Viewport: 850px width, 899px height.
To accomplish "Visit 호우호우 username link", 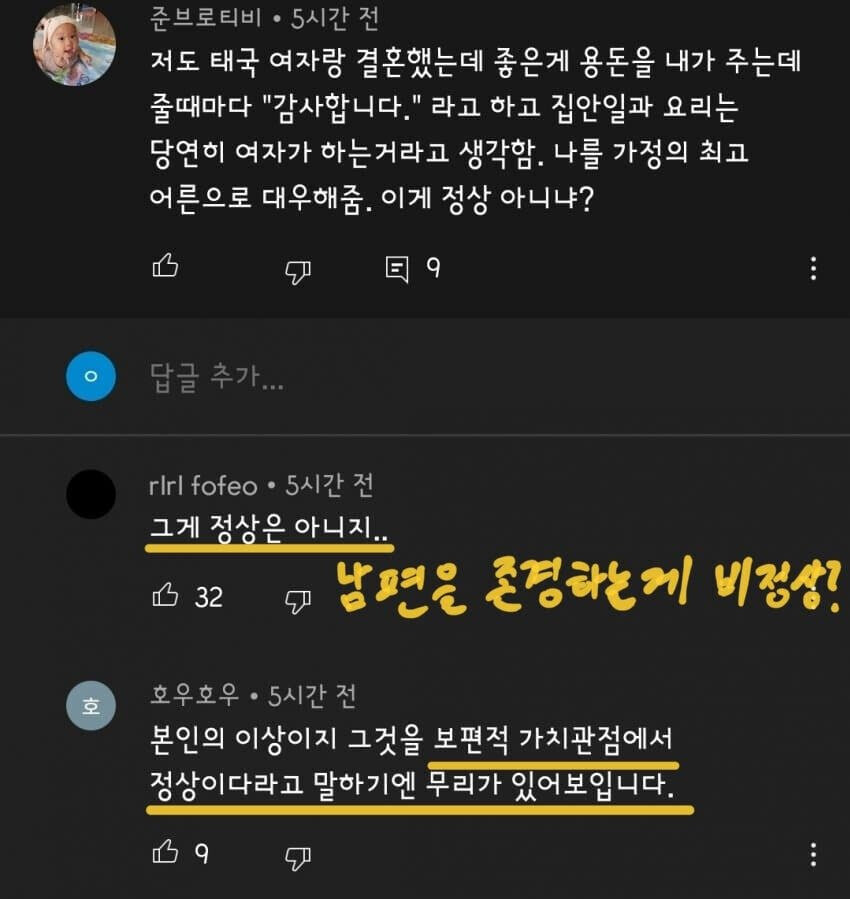I will pyautogui.click(x=194, y=695).
